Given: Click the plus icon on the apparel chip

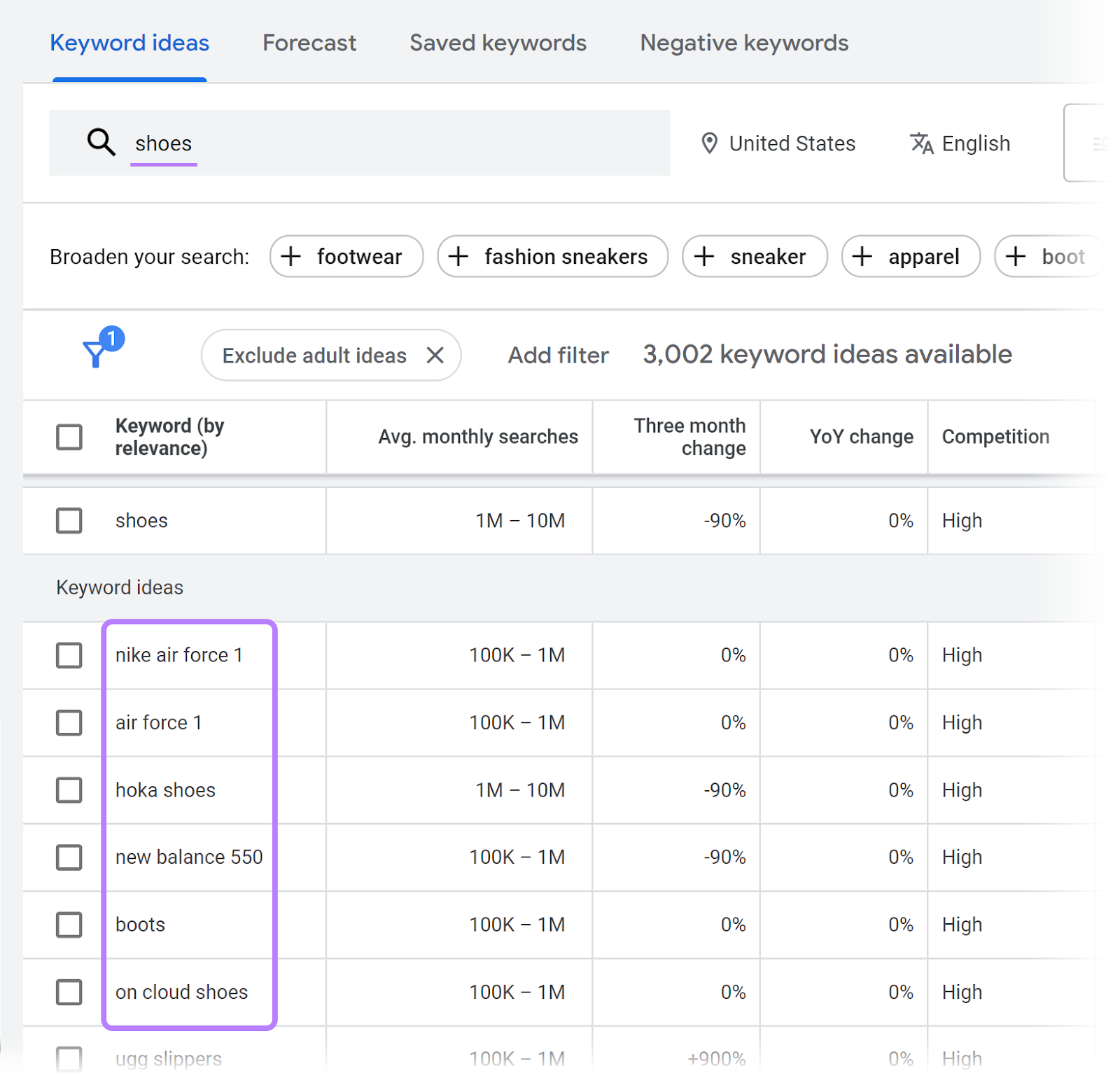Looking at the screenshot, I should point(862,256).
